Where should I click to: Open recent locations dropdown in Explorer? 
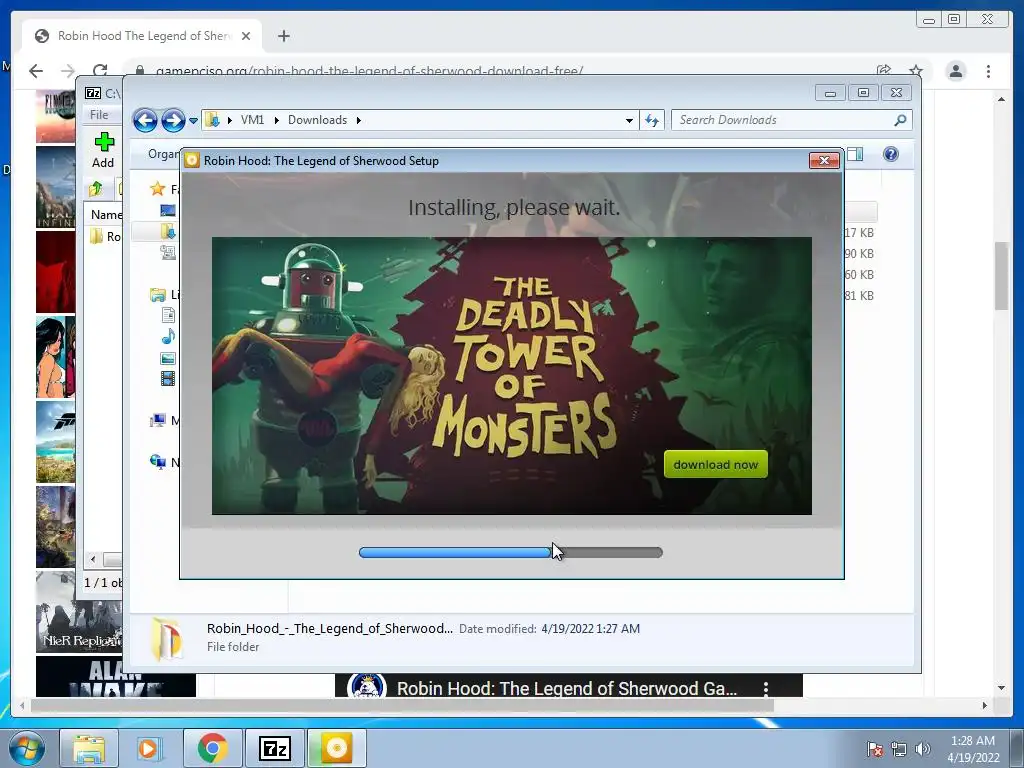193,121
